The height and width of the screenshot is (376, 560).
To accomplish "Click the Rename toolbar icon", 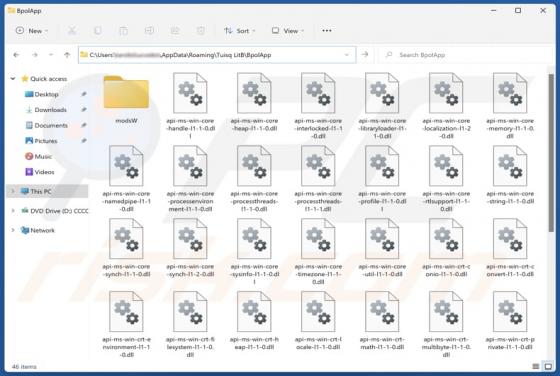I will coord(149,31).
